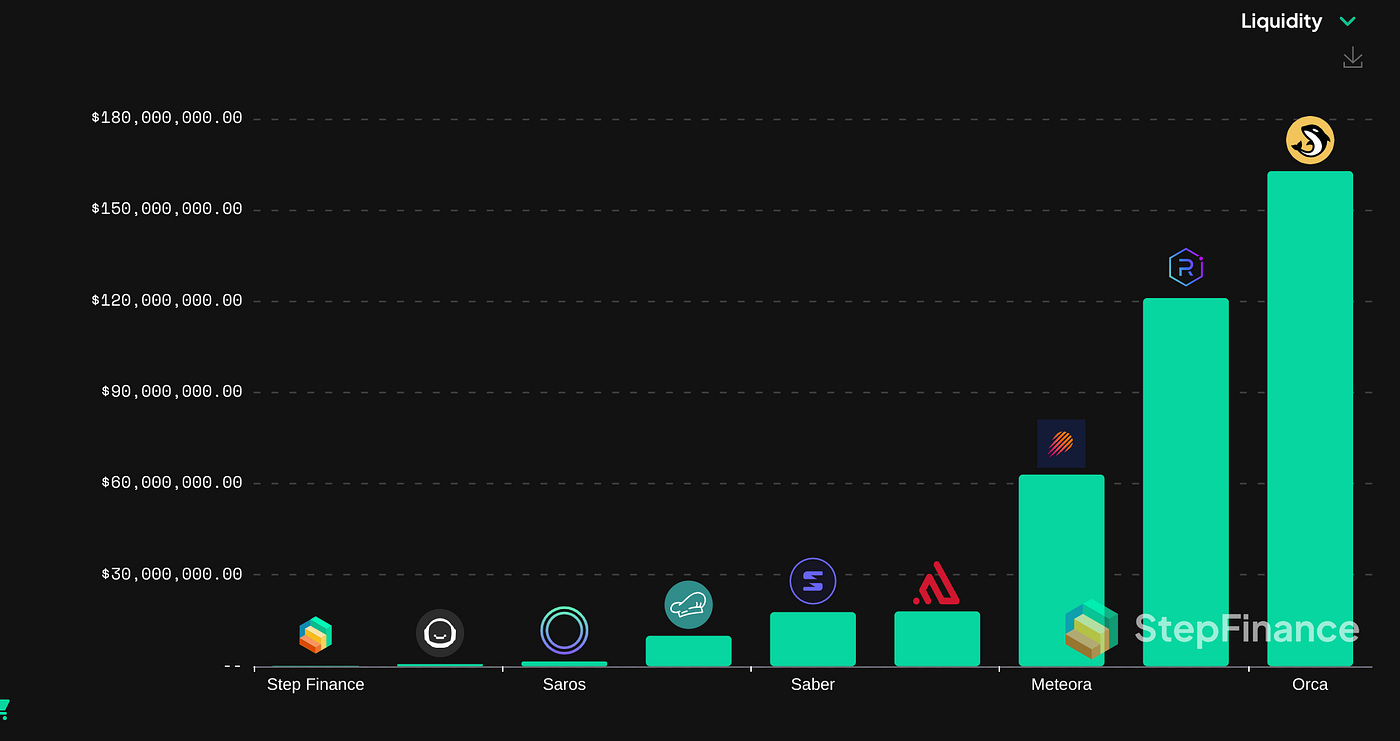Click the Liquidity label text
The width and height of the screenshot is (1400, 741).
click(x=1281, y=22)
